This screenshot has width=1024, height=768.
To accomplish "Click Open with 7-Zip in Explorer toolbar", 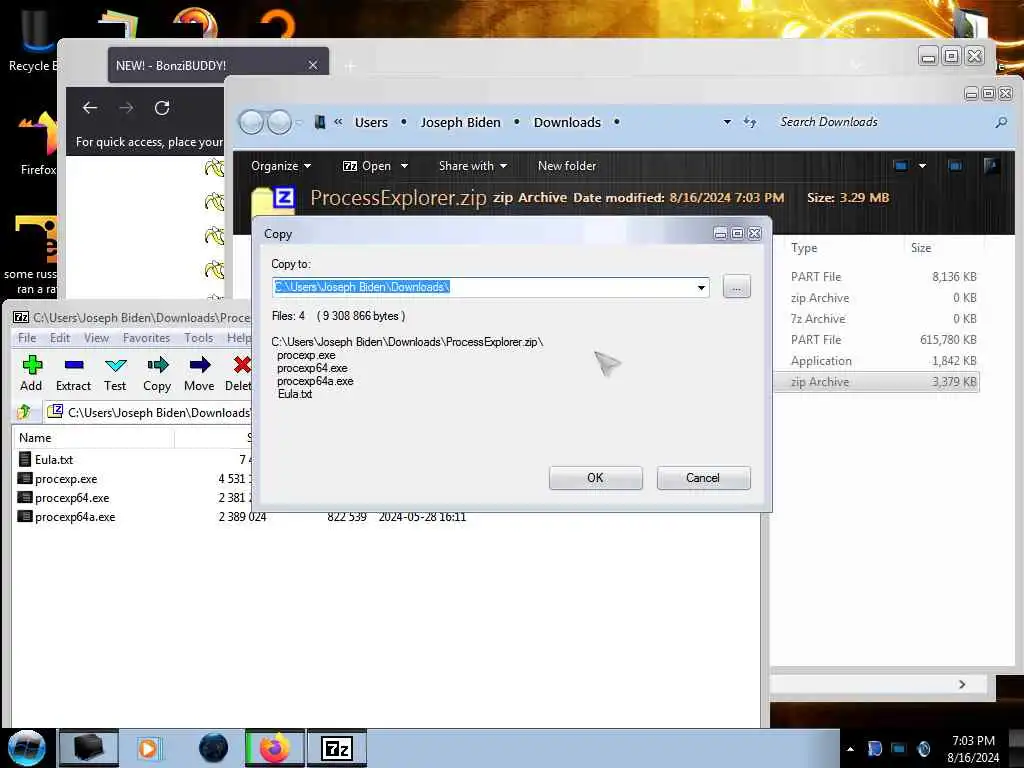I will point(367,166).
